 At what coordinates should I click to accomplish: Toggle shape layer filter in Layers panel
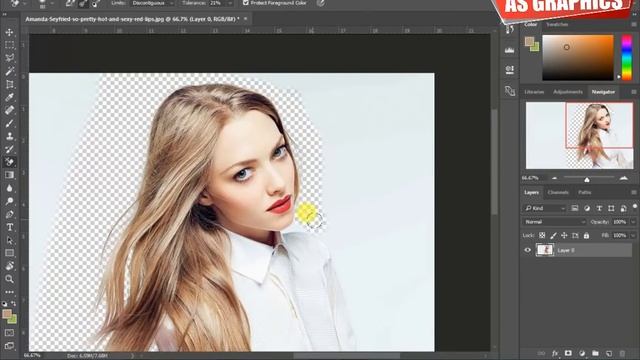[x=611, y=208]
